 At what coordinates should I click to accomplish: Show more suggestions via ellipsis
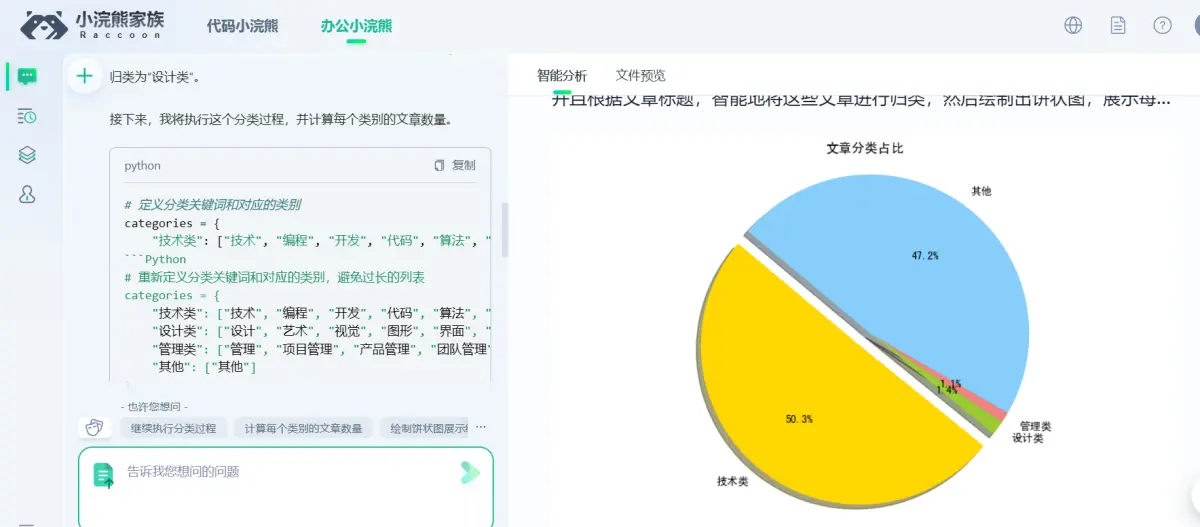(481, 427)
